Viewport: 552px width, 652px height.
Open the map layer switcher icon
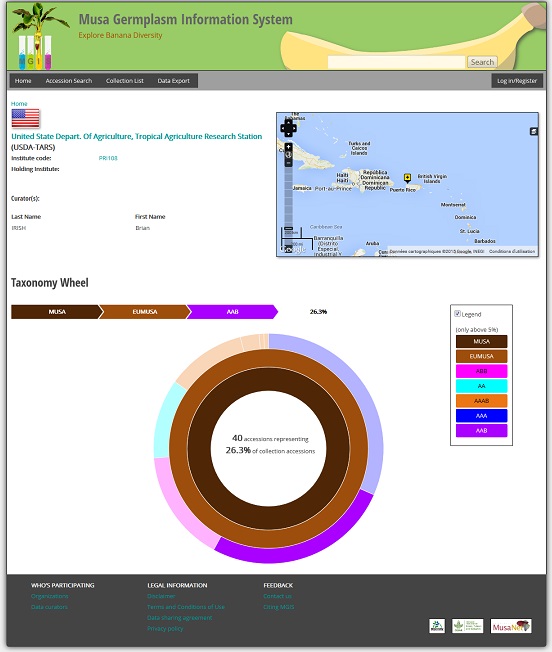[x=534, y=131]
